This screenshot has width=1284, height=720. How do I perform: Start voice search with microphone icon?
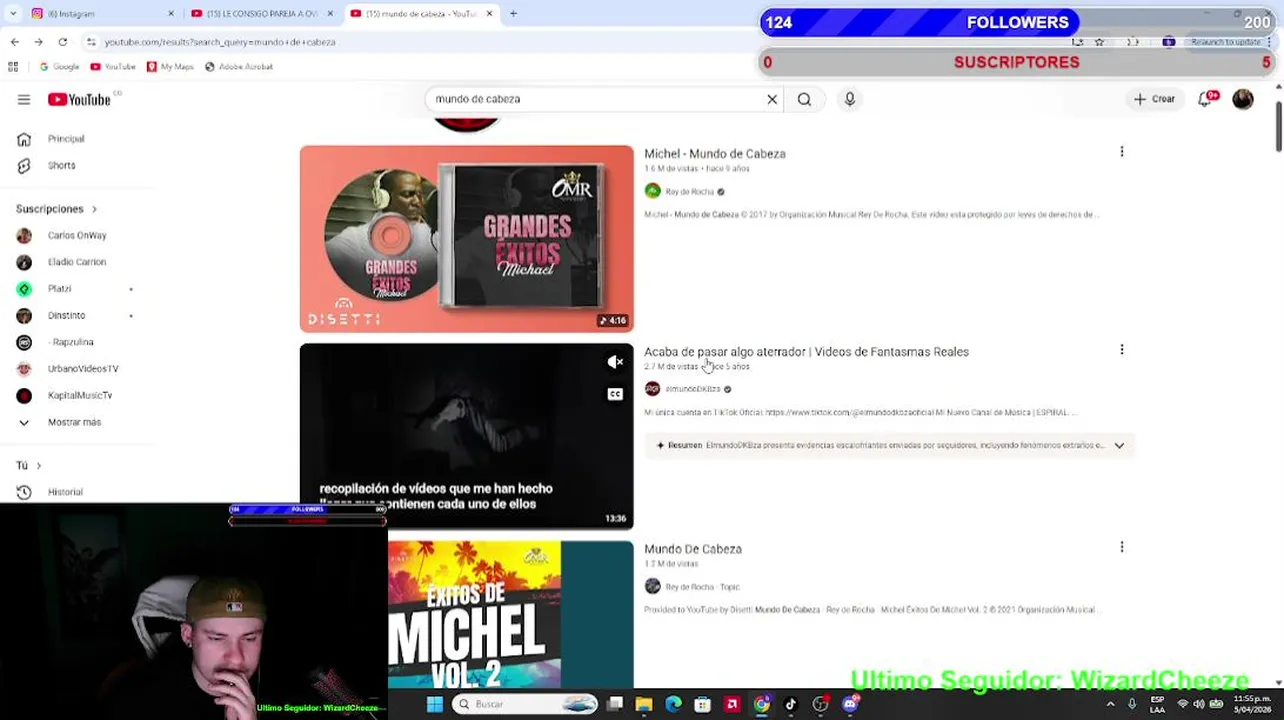[x=849, y=99]
